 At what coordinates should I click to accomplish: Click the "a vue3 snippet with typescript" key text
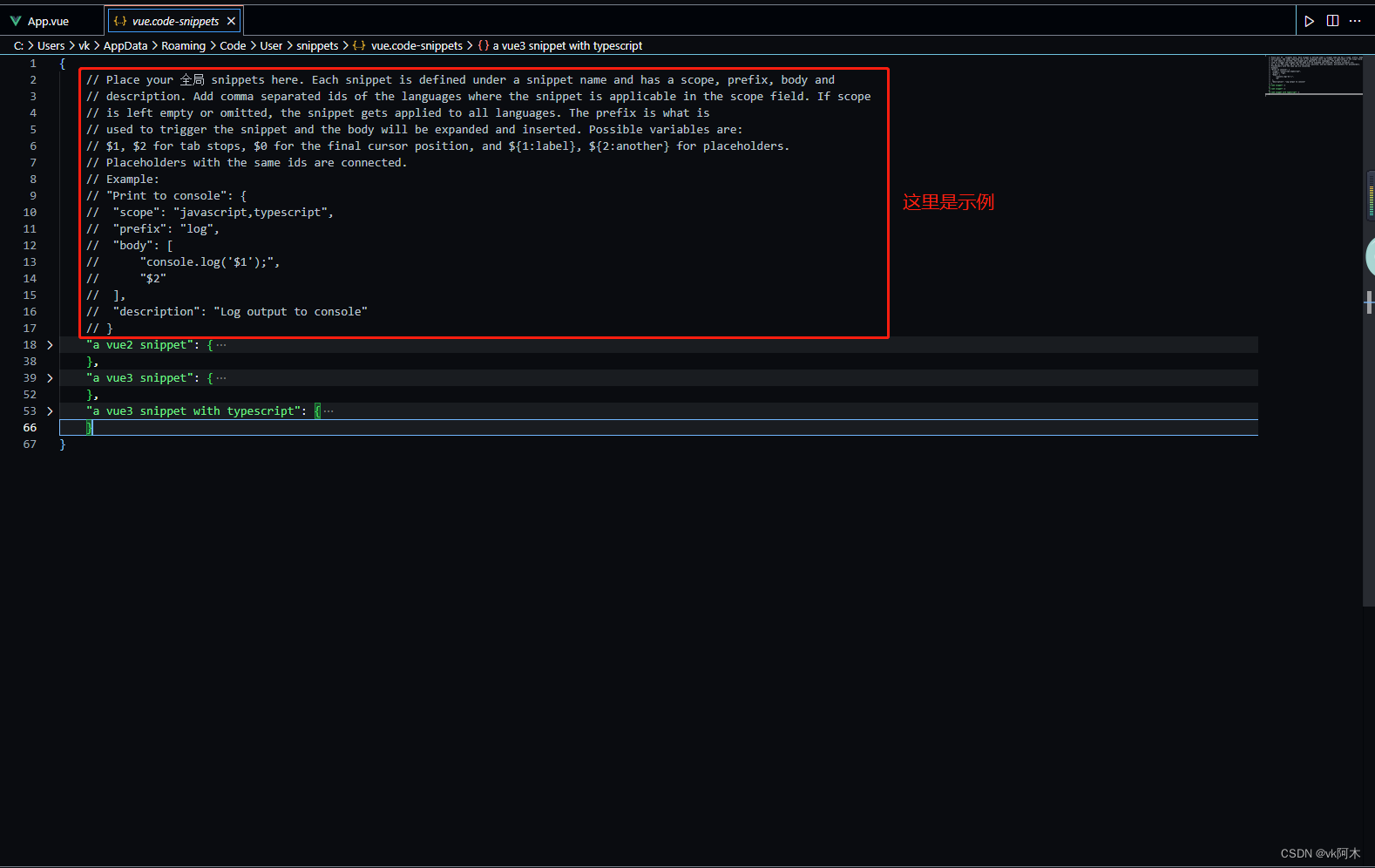(x=193, y=411)
